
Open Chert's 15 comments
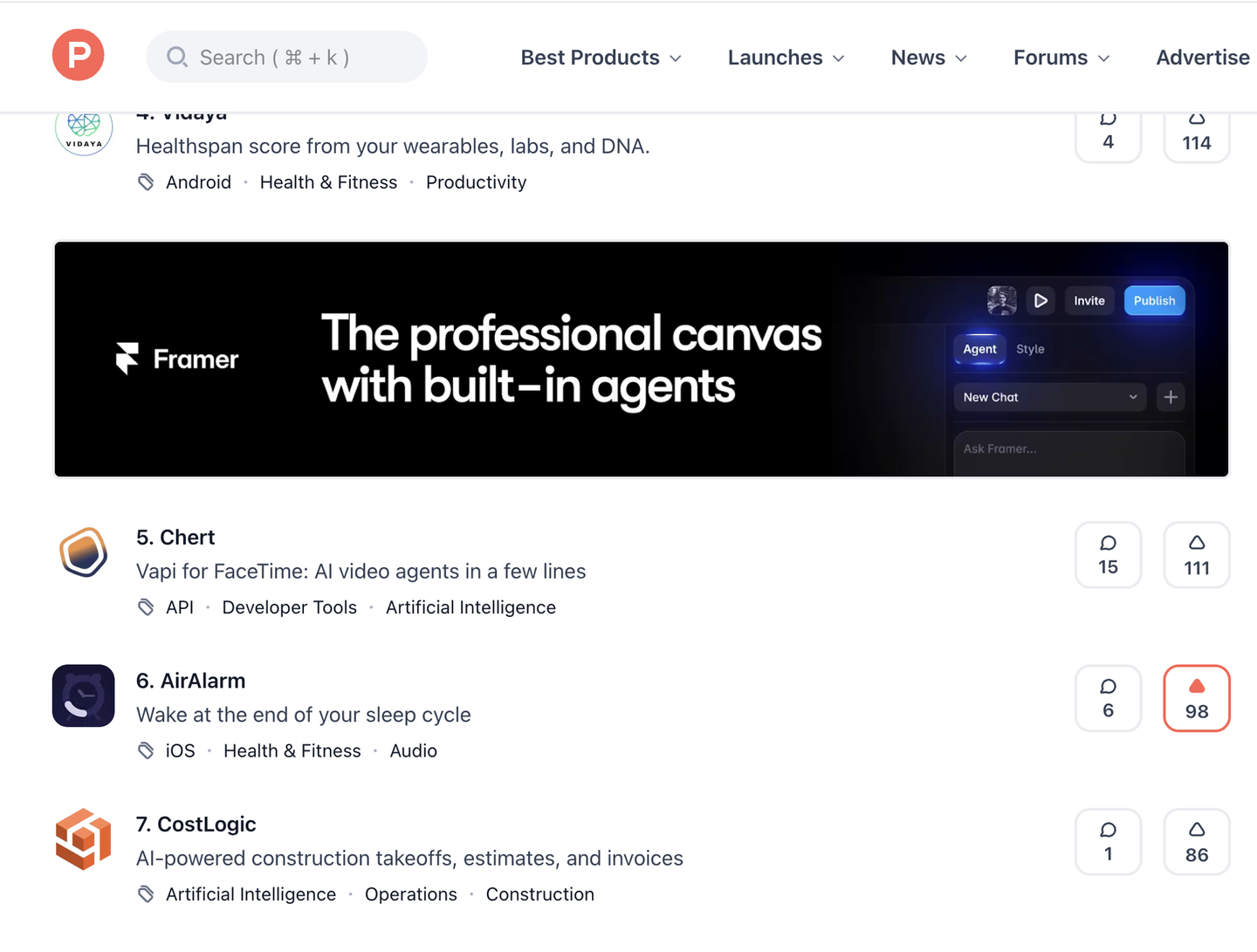tap(1108, 555)
